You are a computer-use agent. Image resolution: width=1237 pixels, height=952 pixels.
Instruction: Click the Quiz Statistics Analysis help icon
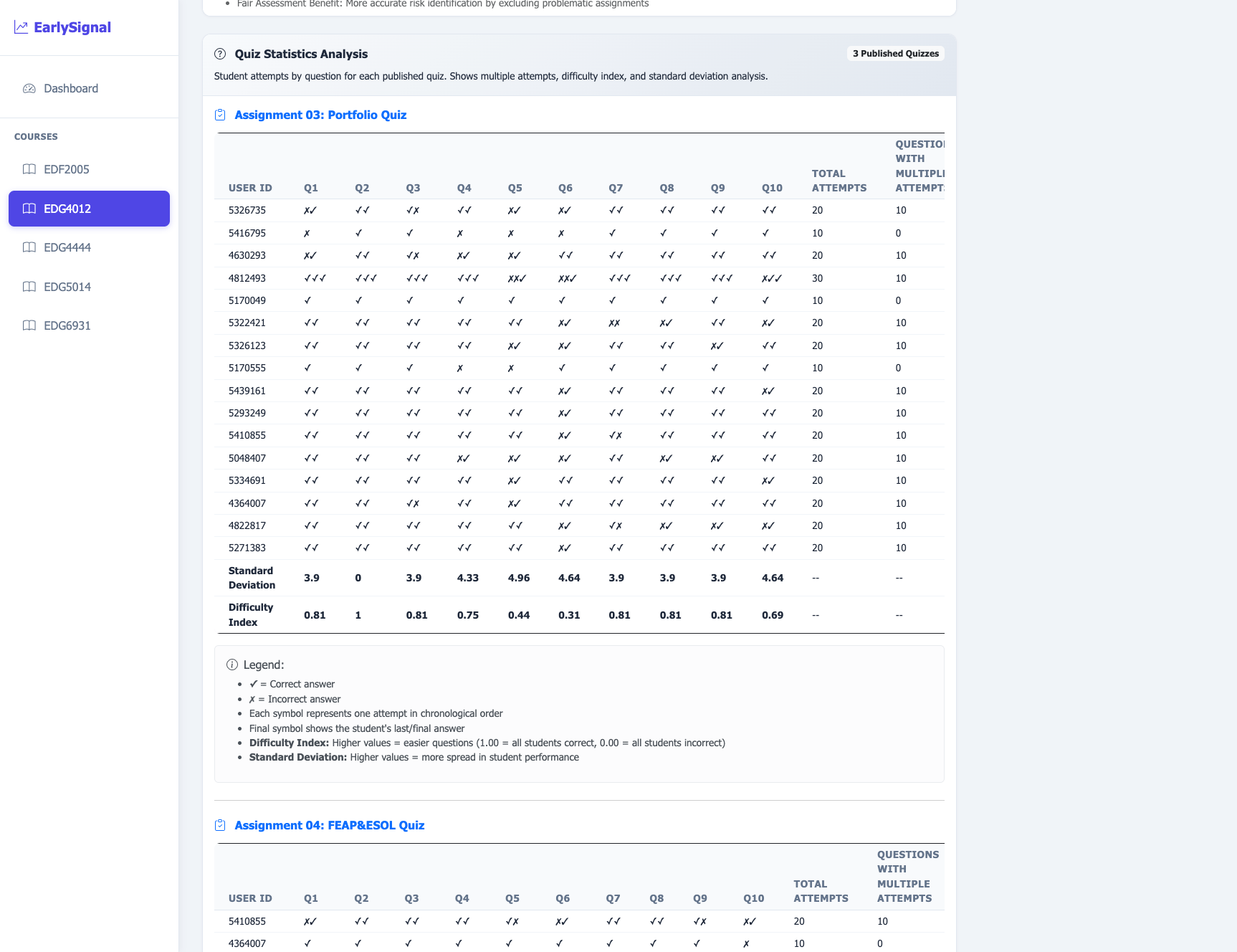pyautogui.click(x=220, y=54)
